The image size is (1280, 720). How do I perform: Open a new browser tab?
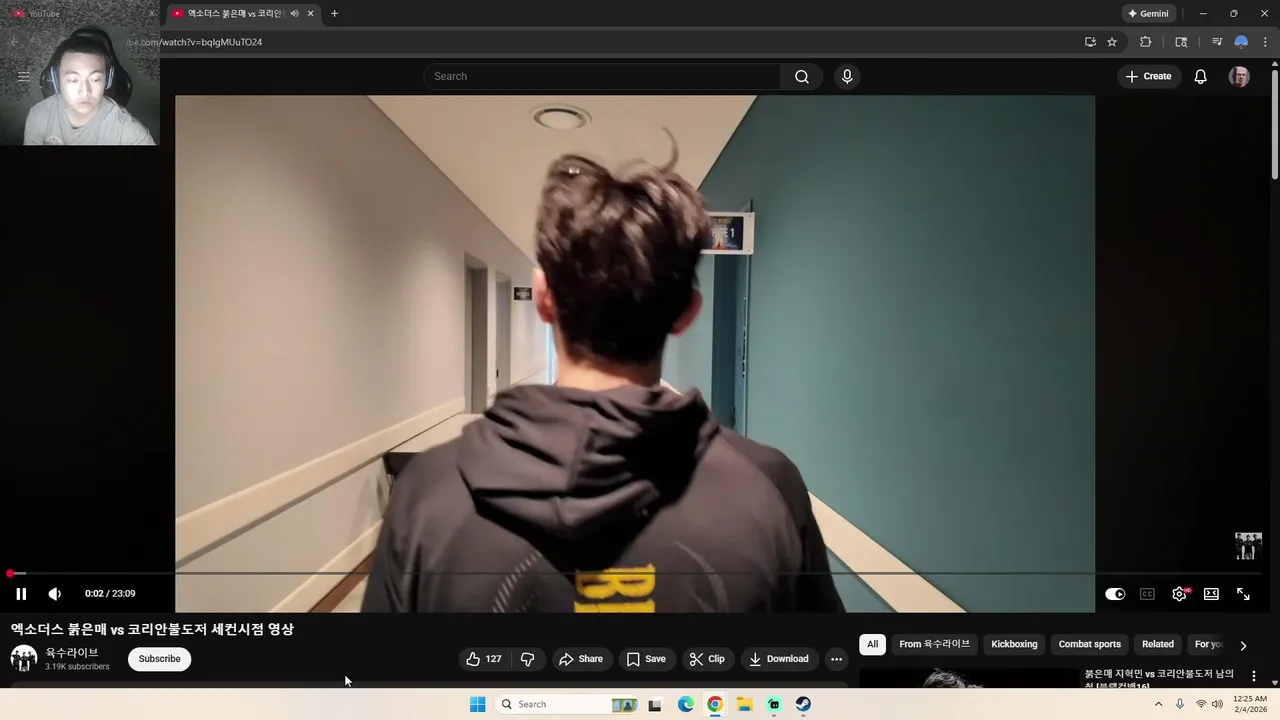(x=334, y=13)
